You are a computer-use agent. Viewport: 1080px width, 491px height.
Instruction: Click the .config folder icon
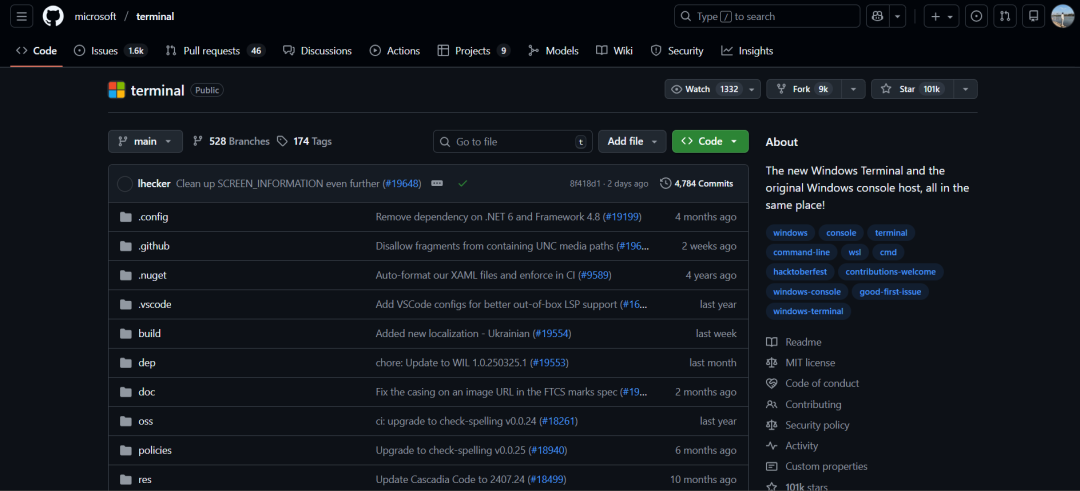pos(125,217)
